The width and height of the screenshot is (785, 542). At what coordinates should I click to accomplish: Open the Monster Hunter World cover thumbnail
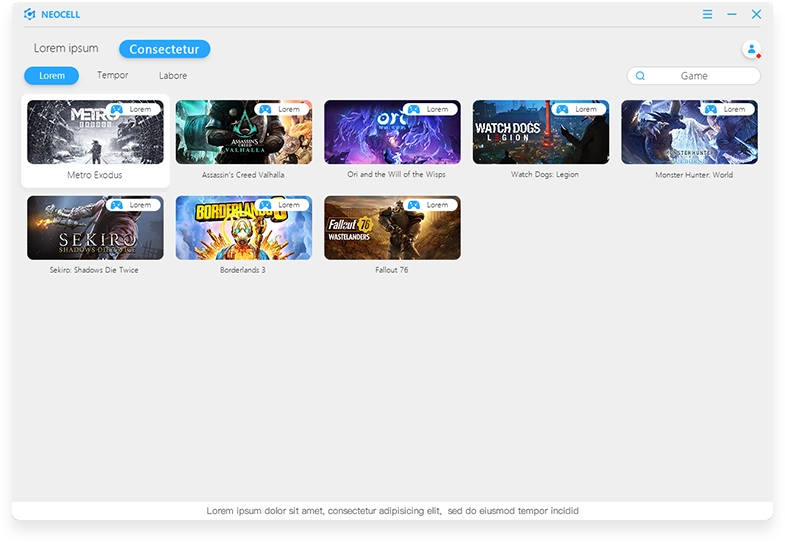[x=689, y=132]
